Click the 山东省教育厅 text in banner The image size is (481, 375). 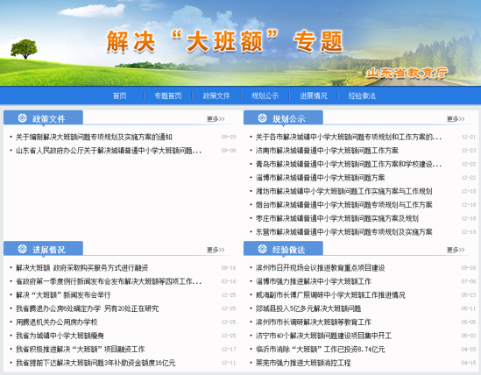407,73
